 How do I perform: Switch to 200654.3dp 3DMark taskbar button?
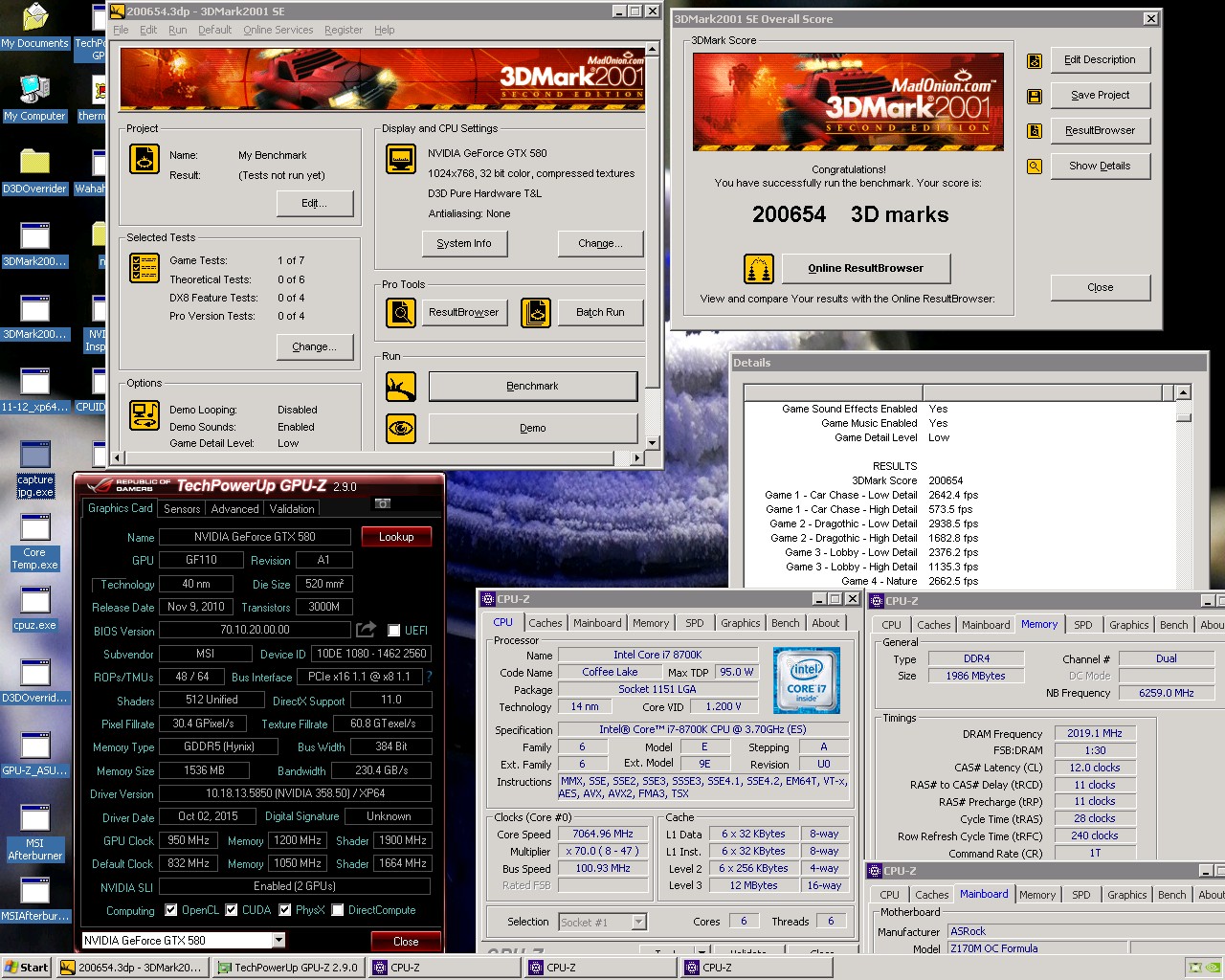coord(131,968)
